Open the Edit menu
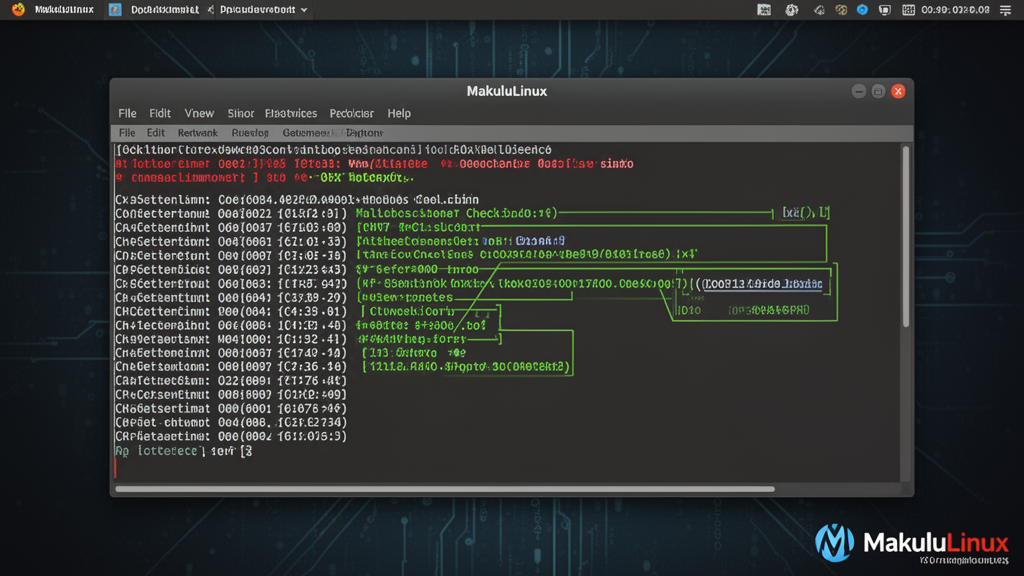This screenshot has height=576, width=1024. (x=161, y=113)
